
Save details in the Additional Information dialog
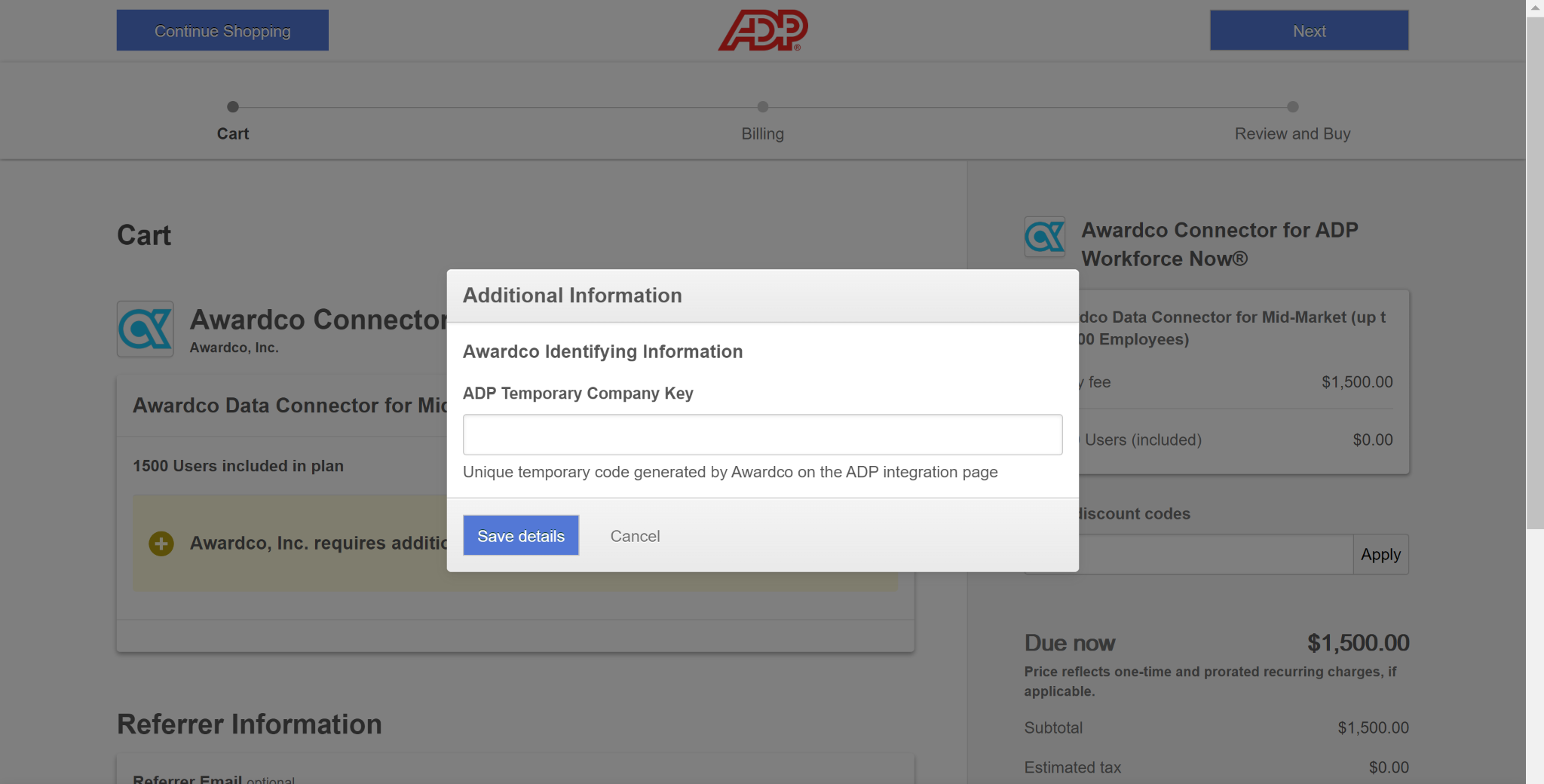click(x=520, y=535)
